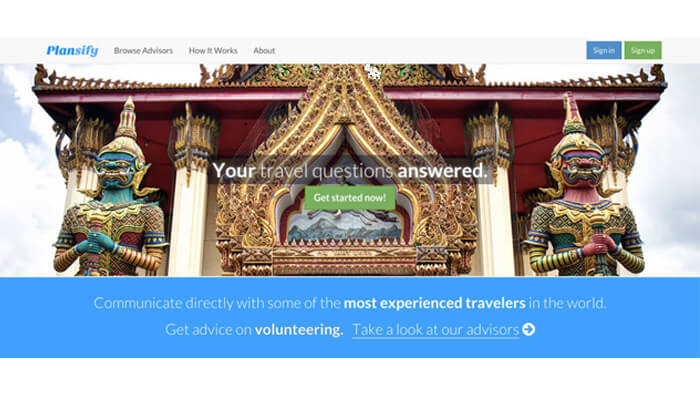
Task: Click the mountain mural under the temple arch
Action: [345, 227]
